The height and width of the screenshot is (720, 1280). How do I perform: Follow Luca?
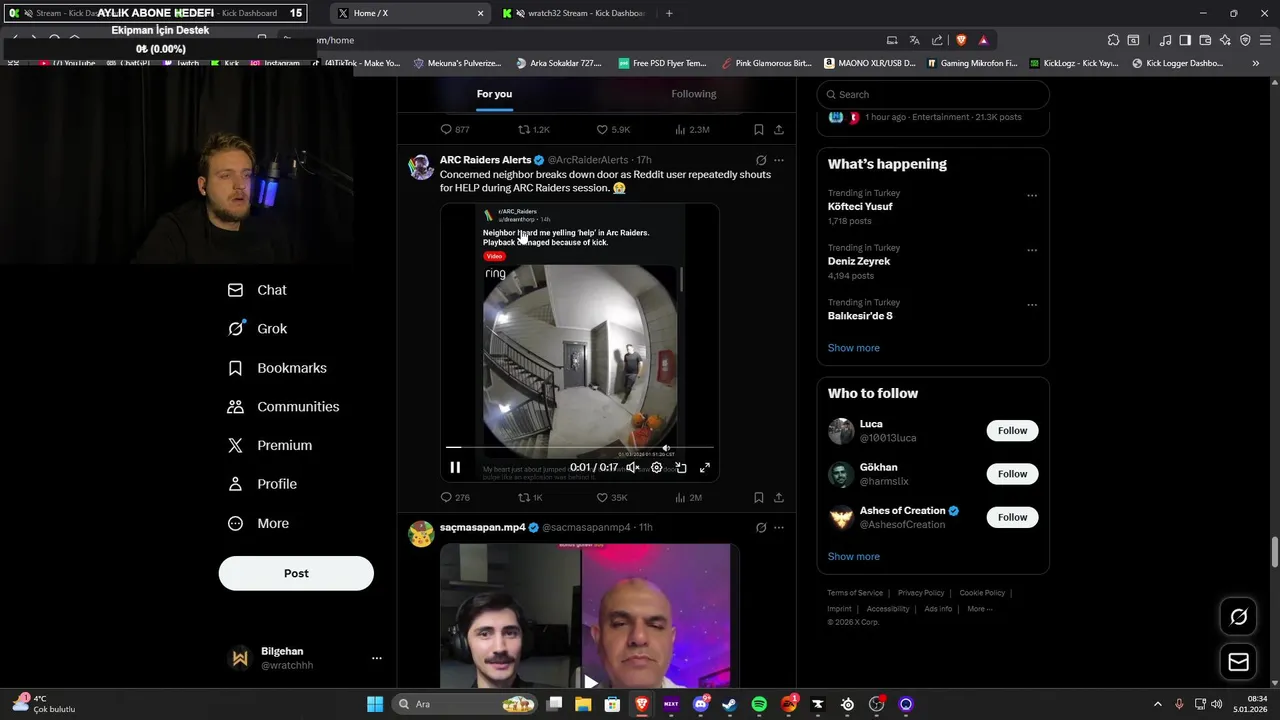[x=1012, y=430]
